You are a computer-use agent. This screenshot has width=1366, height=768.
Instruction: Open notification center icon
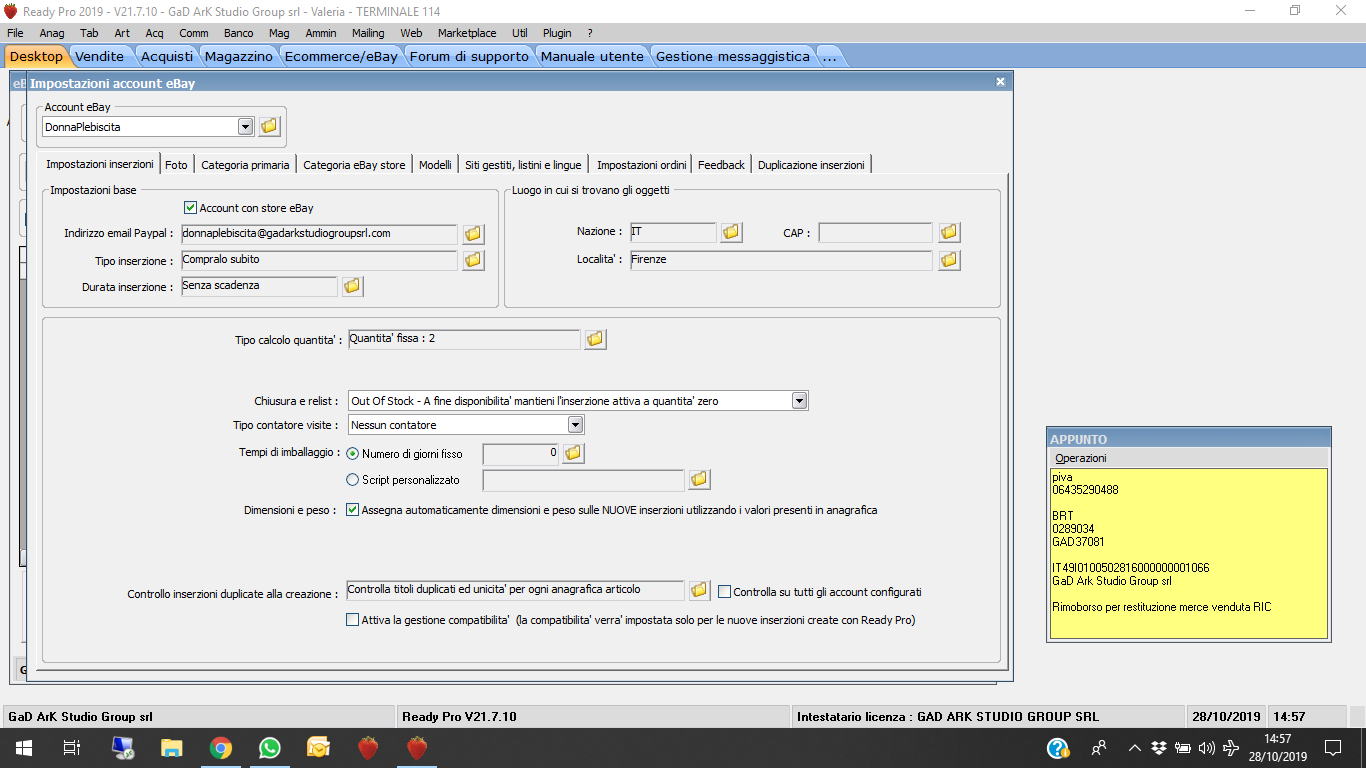(x=1333, y=748)
